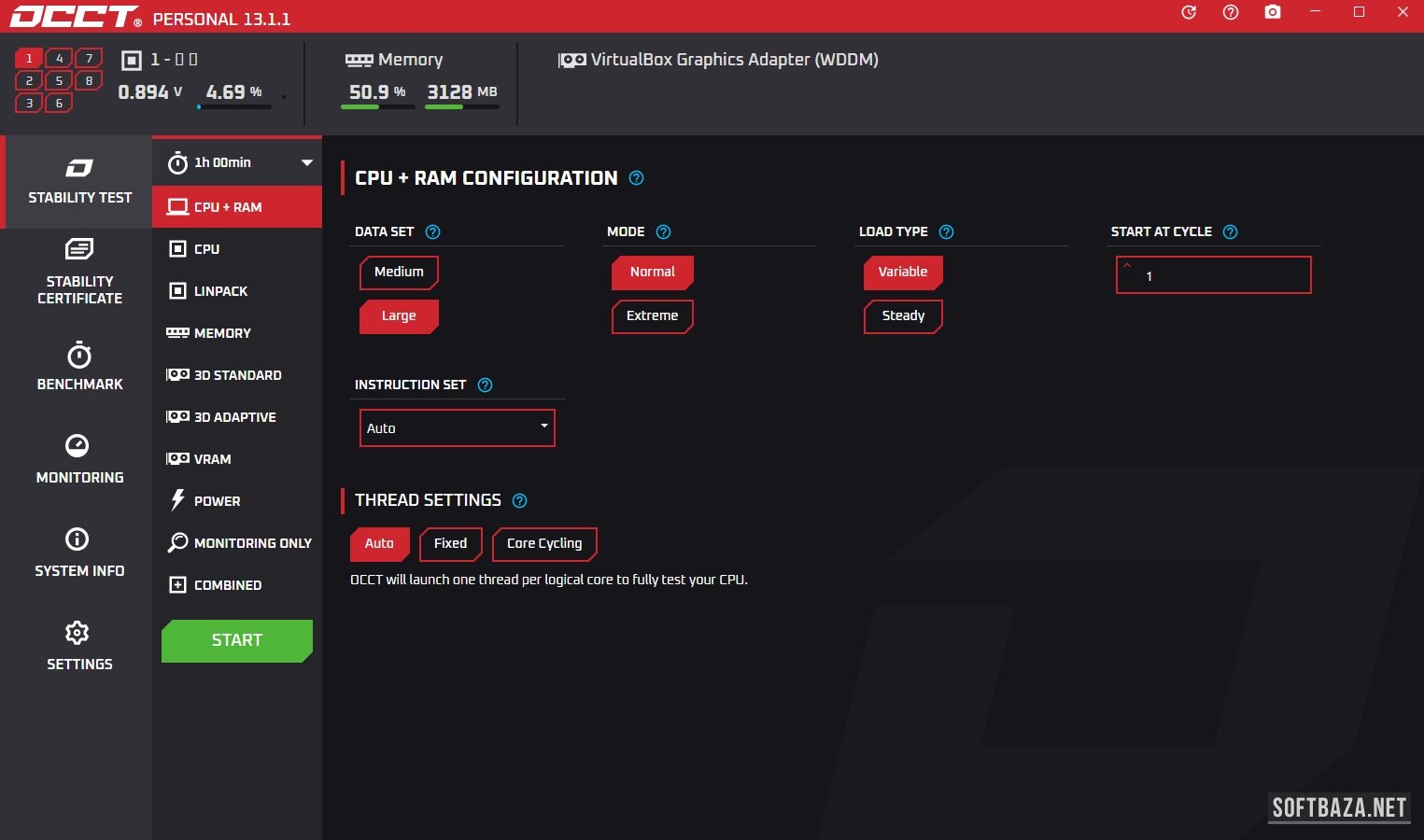Open System Info in sidebar
The width and height of the screenshot is (1424, 840).
click(79, 552)
